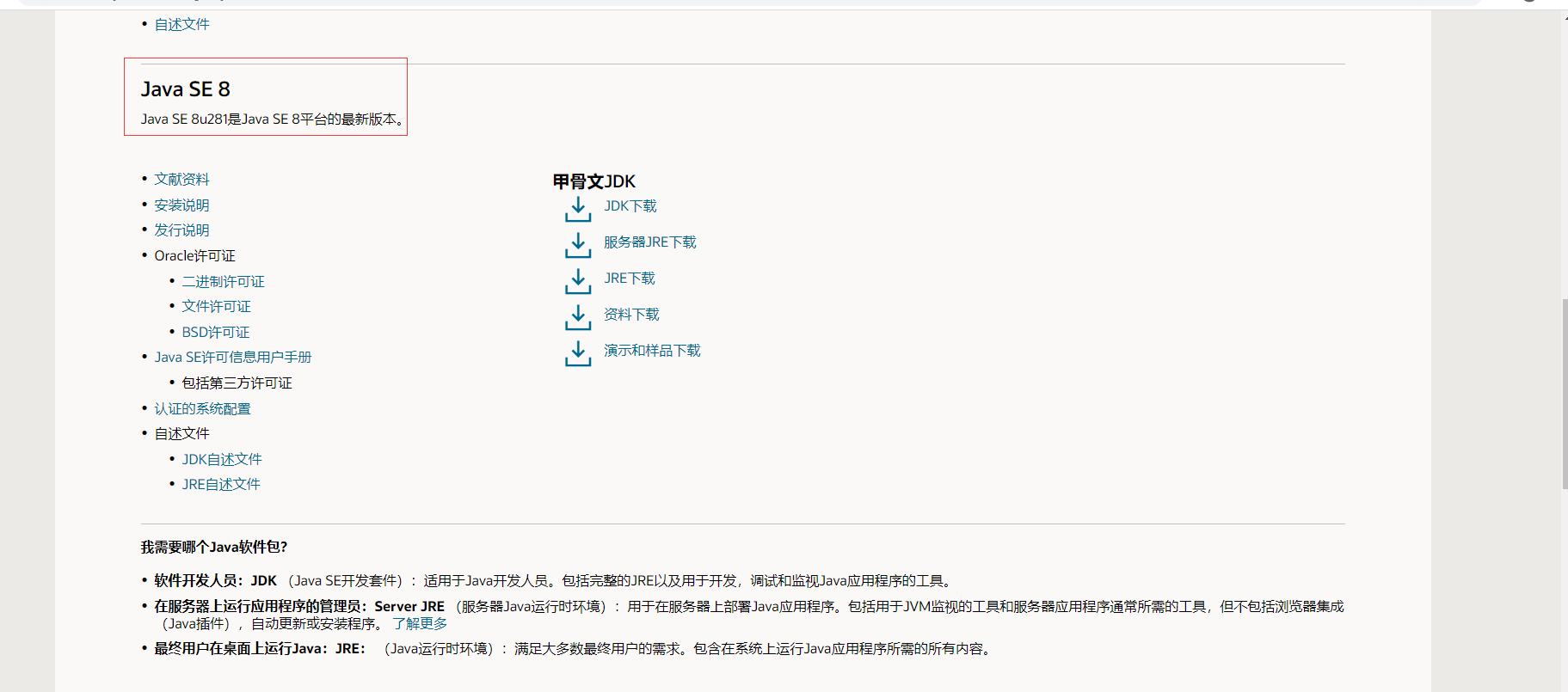Click the 包括第三方许可证 list item
This screenshot has height=692, width=1568.
tap(237, 383)
